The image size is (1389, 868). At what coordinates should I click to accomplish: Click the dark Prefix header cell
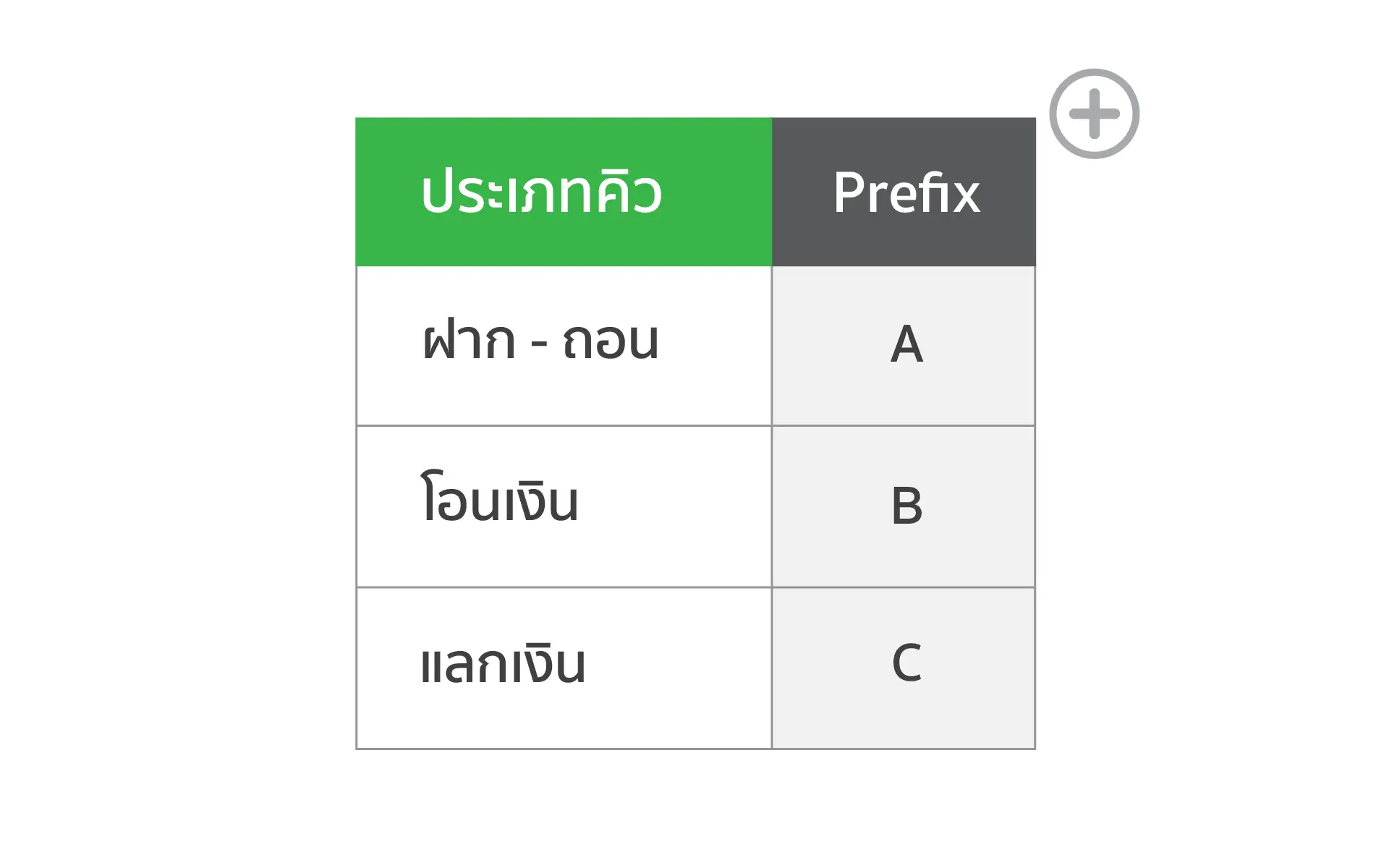click(x=904, y=192)
